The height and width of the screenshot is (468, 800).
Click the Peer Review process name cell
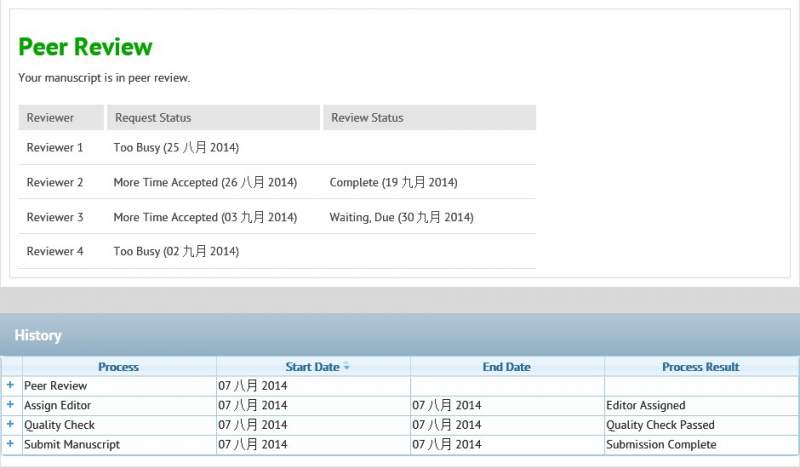coord(56,386)
